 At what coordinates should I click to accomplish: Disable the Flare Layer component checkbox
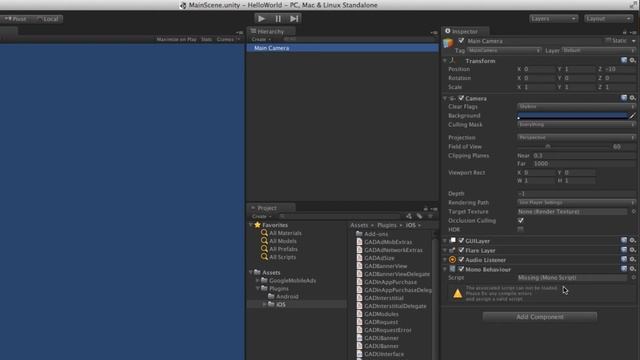click(x=461, y=250)
